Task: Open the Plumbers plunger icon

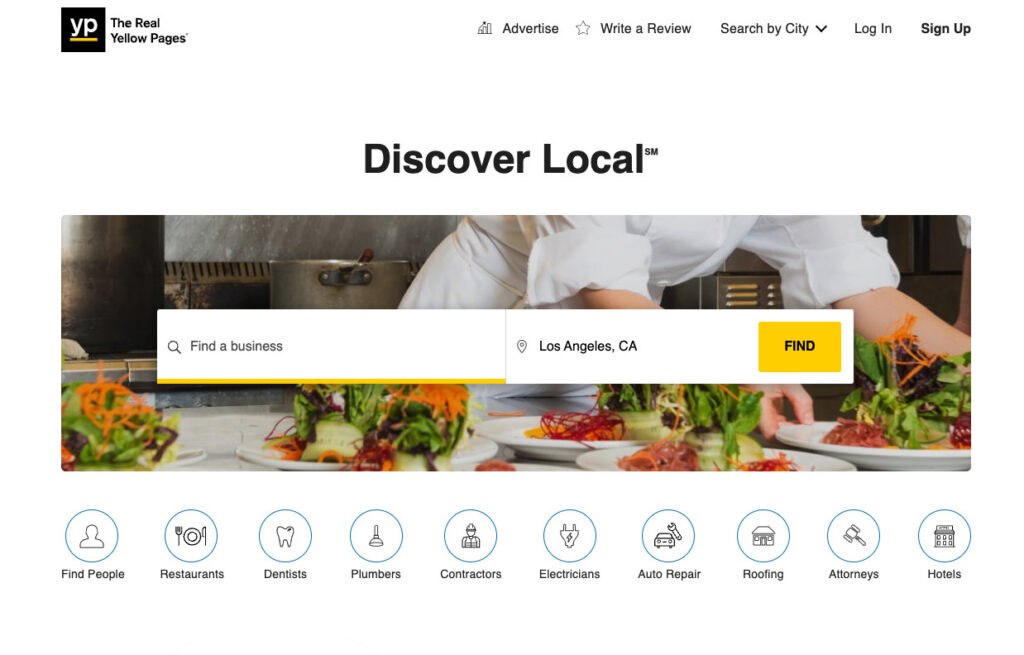Action: tap(376, 535)
